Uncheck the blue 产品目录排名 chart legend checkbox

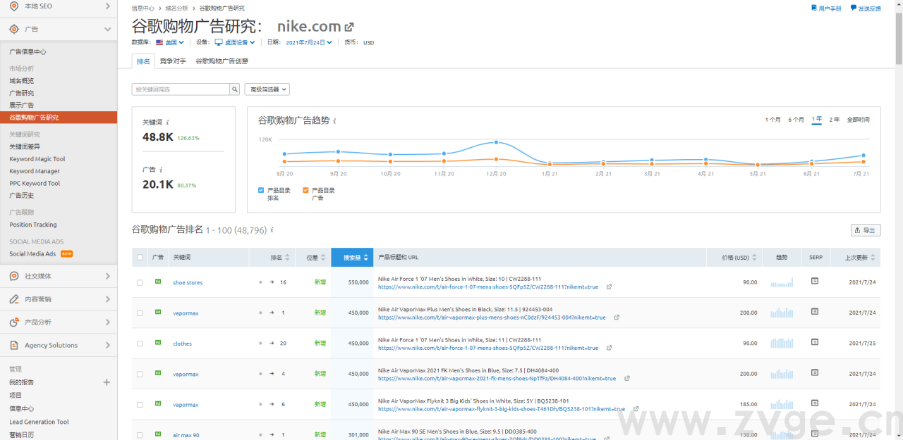(x=262, y=189)
